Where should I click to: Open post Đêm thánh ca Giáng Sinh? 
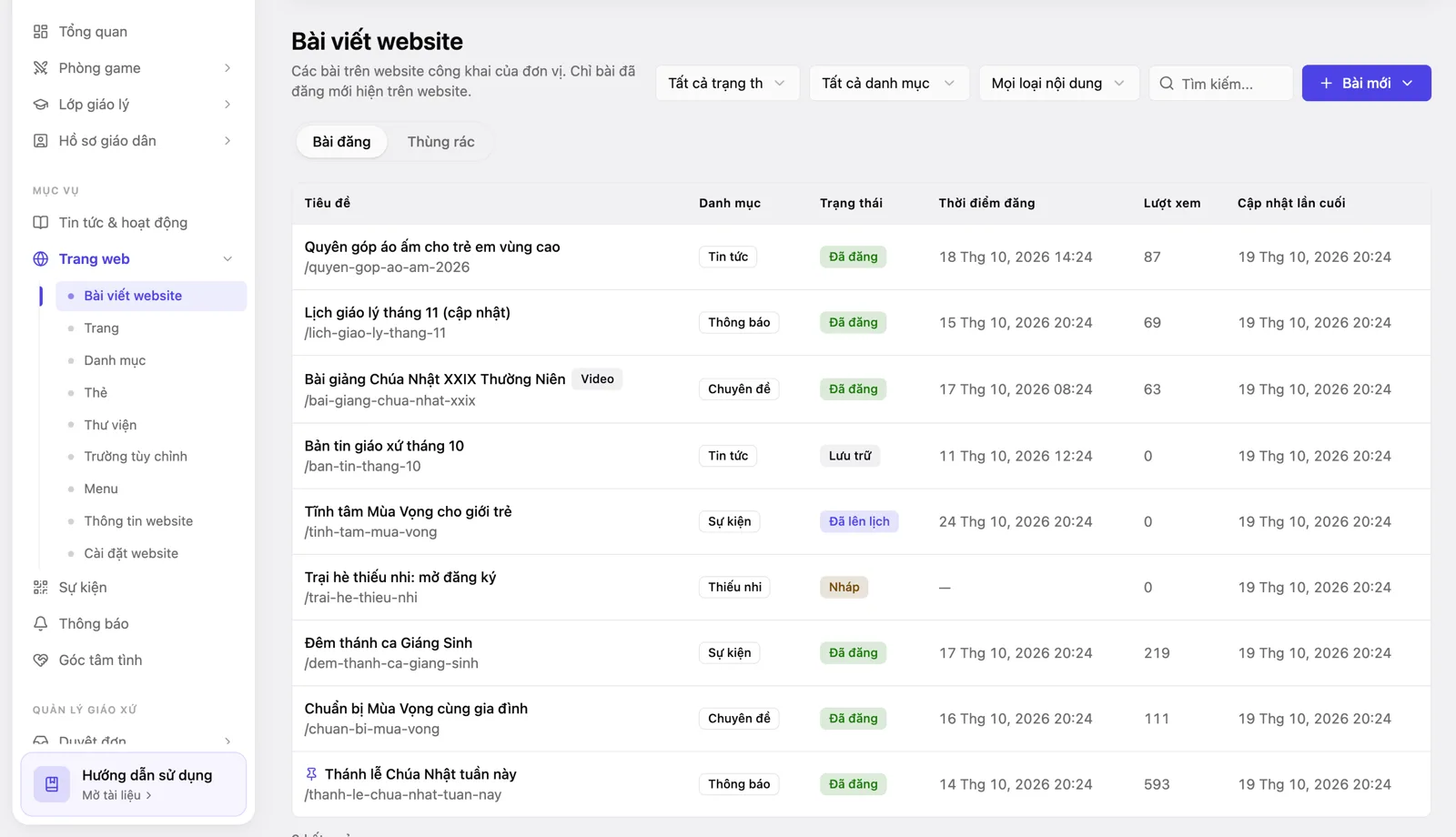(389, 642)
